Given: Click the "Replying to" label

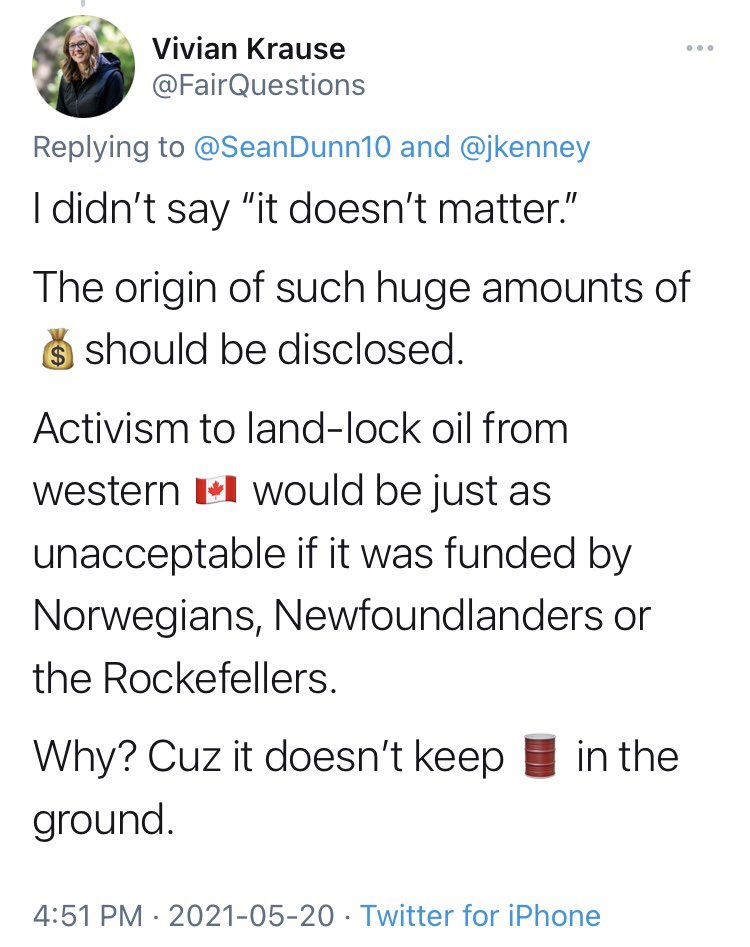Looking at the screenshot, I should coord(109,147).
